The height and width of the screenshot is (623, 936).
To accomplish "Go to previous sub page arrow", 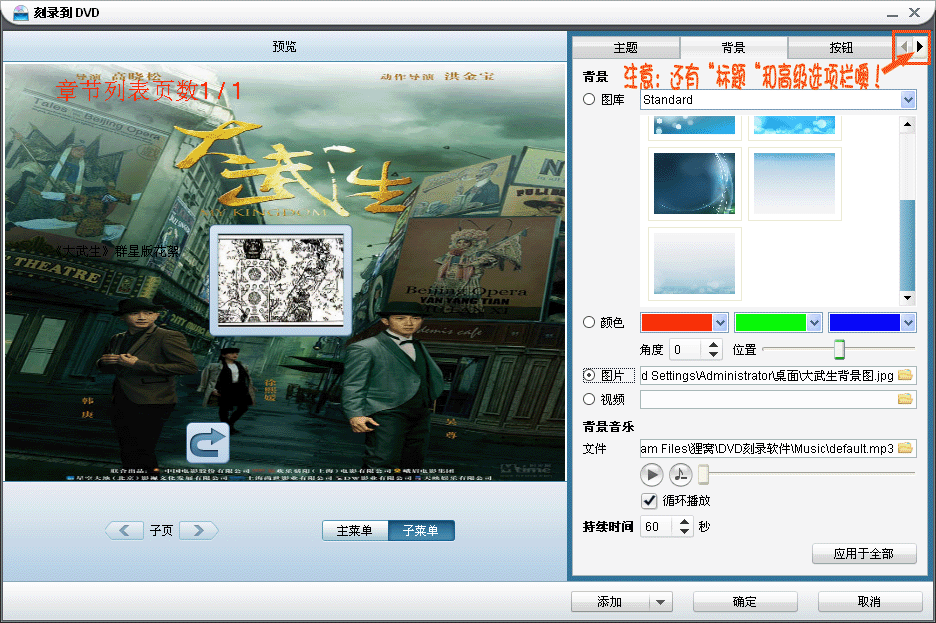I will point(124,531).
